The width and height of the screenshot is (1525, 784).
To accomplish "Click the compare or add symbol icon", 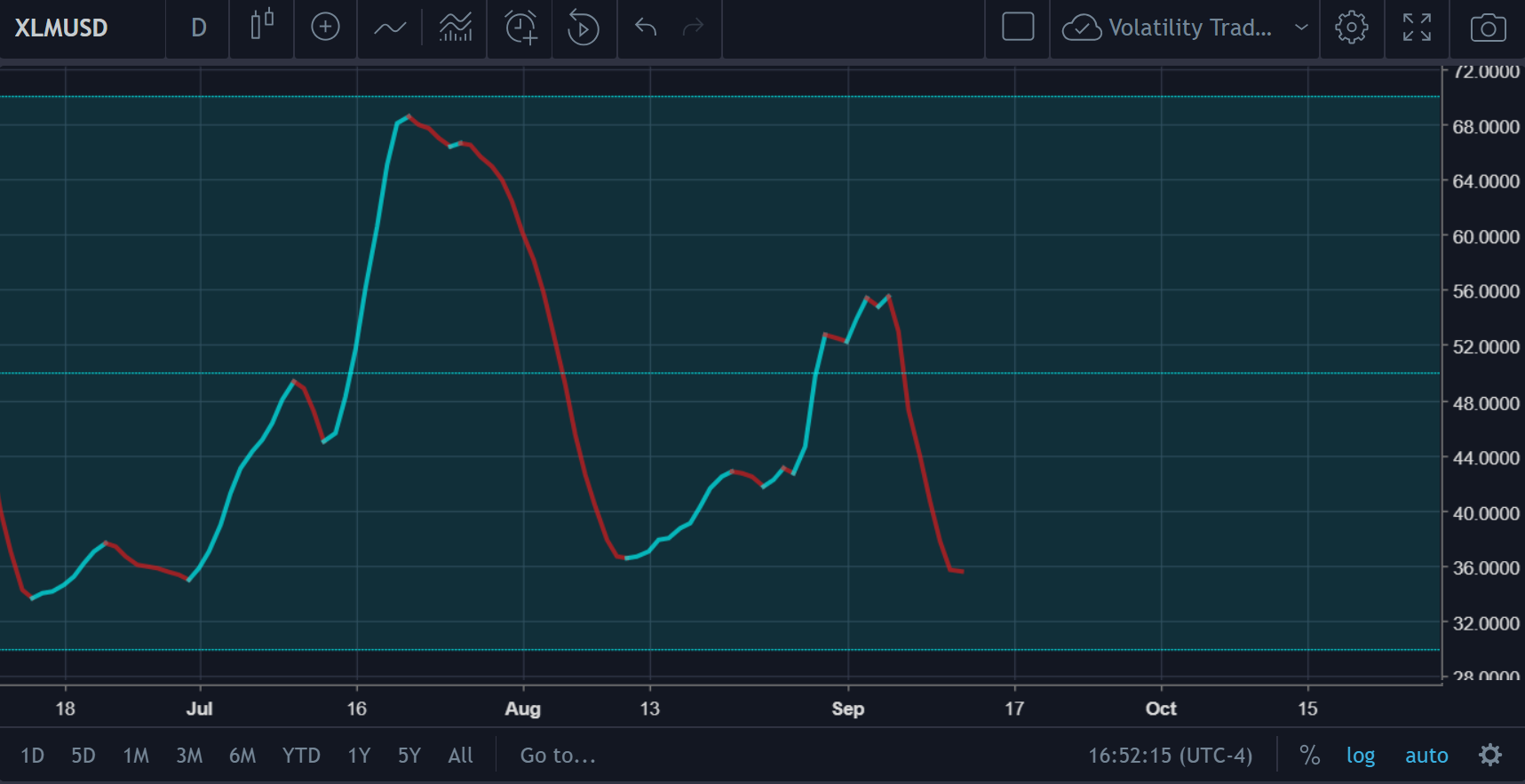I will point(326,28).
